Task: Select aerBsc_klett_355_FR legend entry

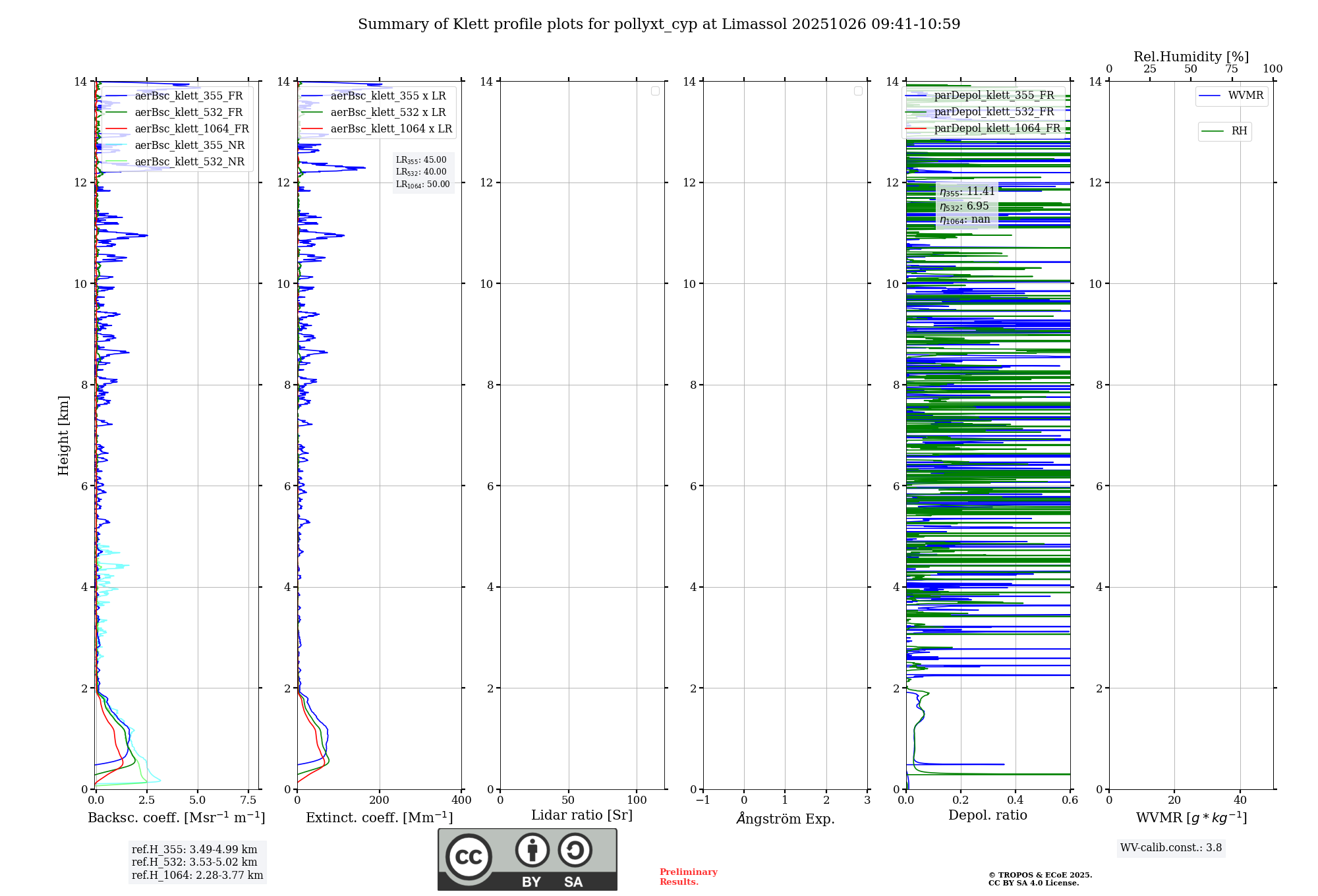Action: pyautogui.click(x=188, y=96)
